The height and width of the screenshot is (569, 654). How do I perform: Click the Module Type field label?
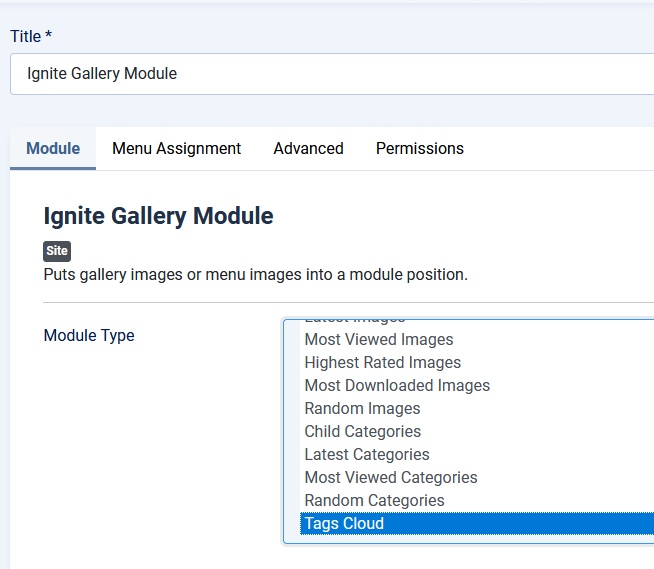[89, 336]
